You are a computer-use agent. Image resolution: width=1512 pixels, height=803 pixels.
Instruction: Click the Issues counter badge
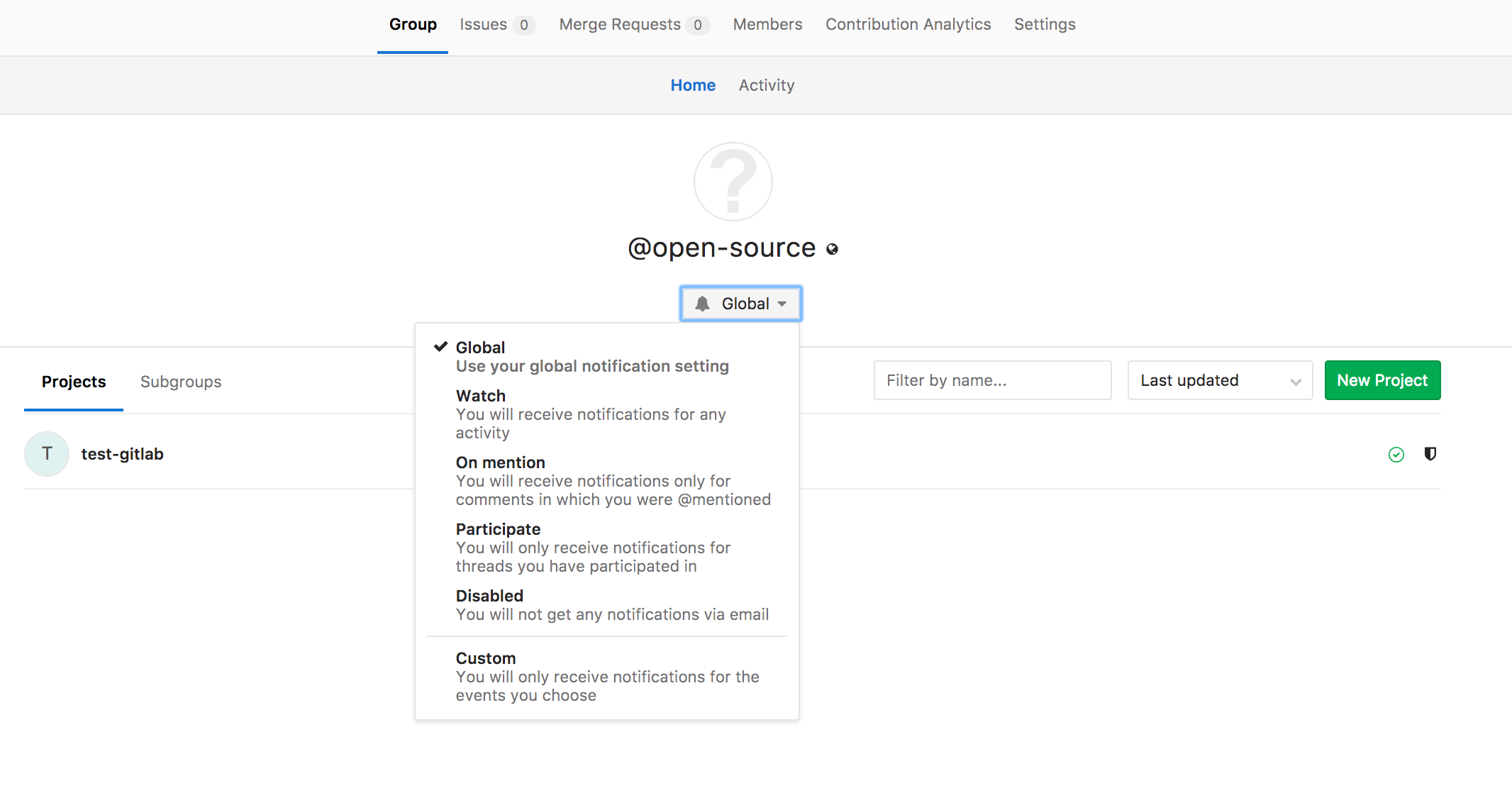pyautogui.click(x=524, y=24)
